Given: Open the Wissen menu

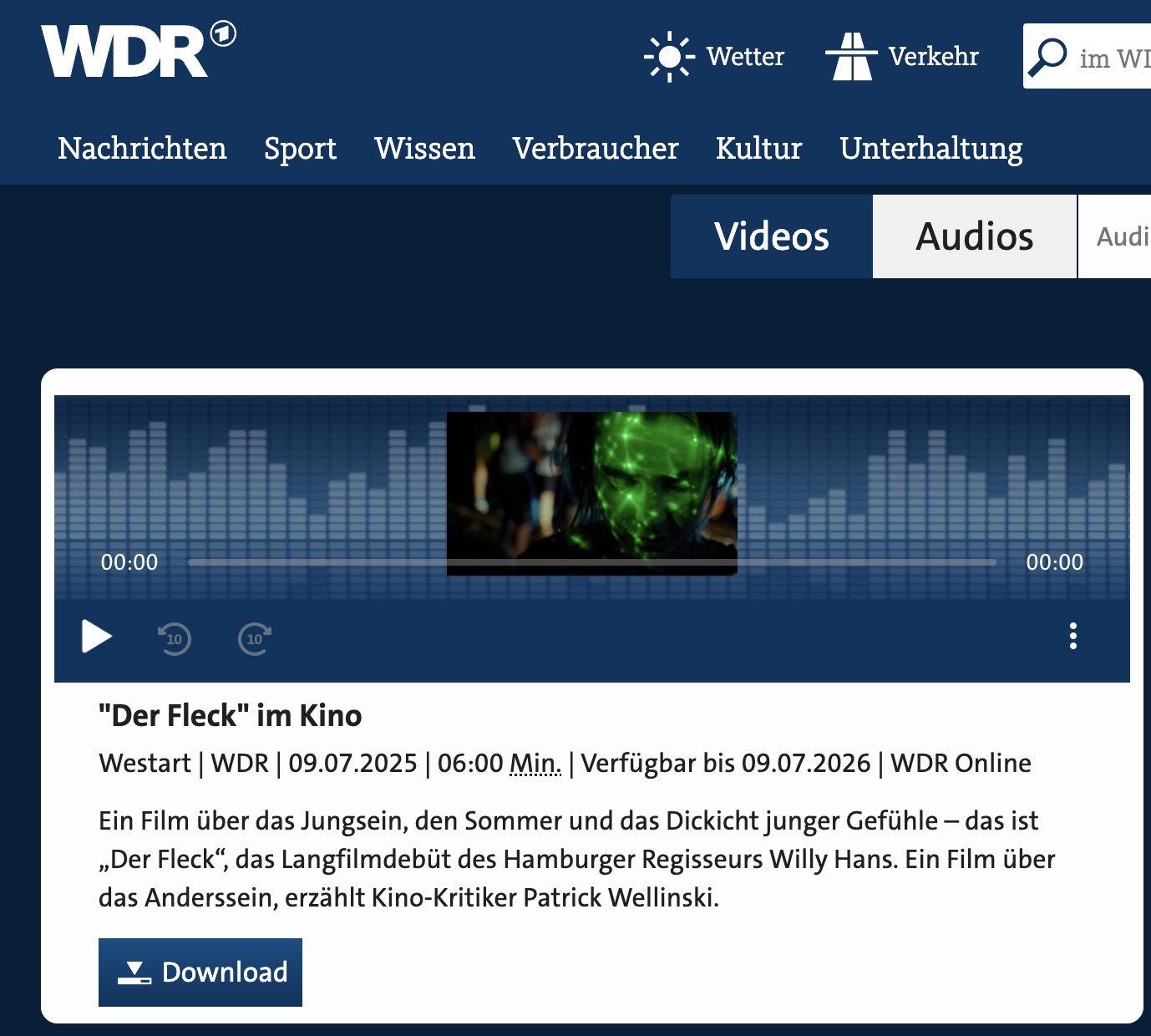Looking at the screenshot, I should pos(424,149).
